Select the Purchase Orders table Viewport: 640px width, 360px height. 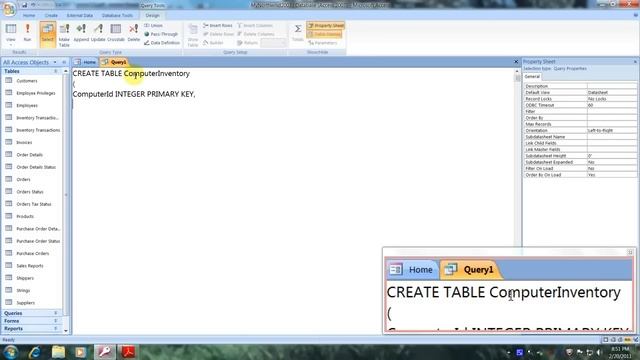coord(33,253)
